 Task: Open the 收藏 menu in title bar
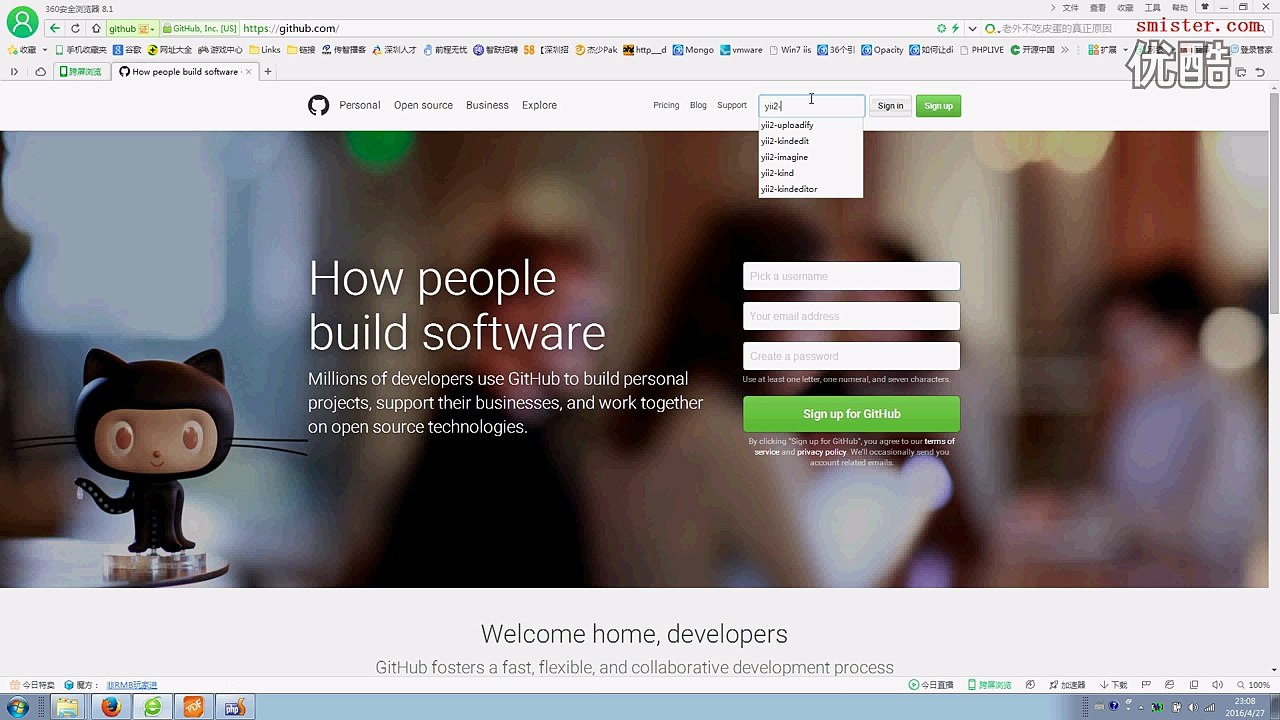tap(1125, 8)
